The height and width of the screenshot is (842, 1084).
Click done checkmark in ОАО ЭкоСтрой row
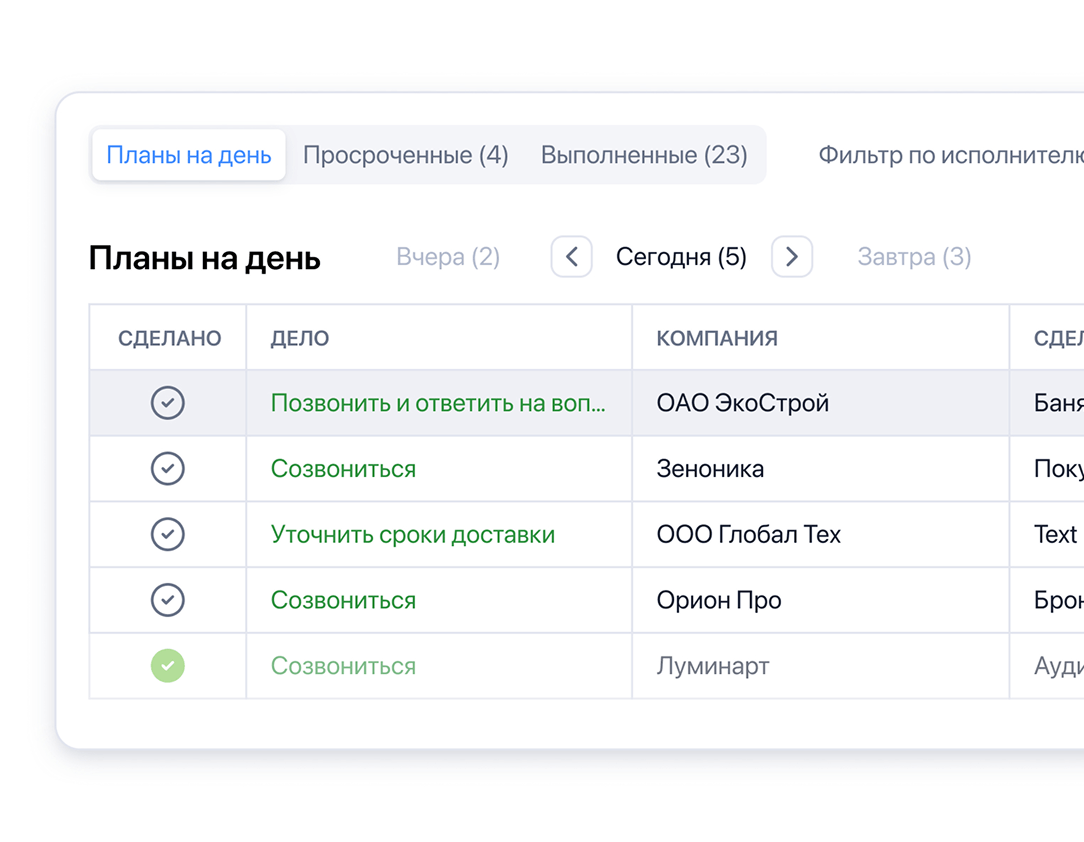coord(168,402)
